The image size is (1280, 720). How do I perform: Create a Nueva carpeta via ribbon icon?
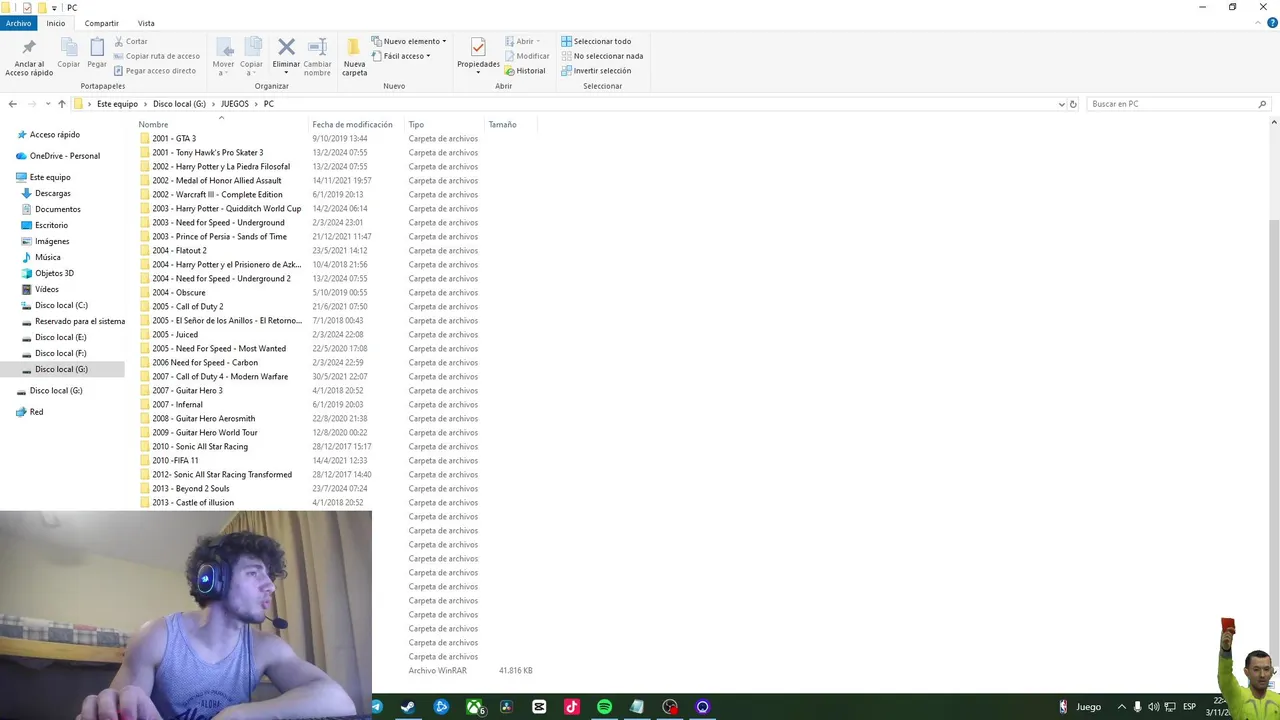click(x=354, y=57)
